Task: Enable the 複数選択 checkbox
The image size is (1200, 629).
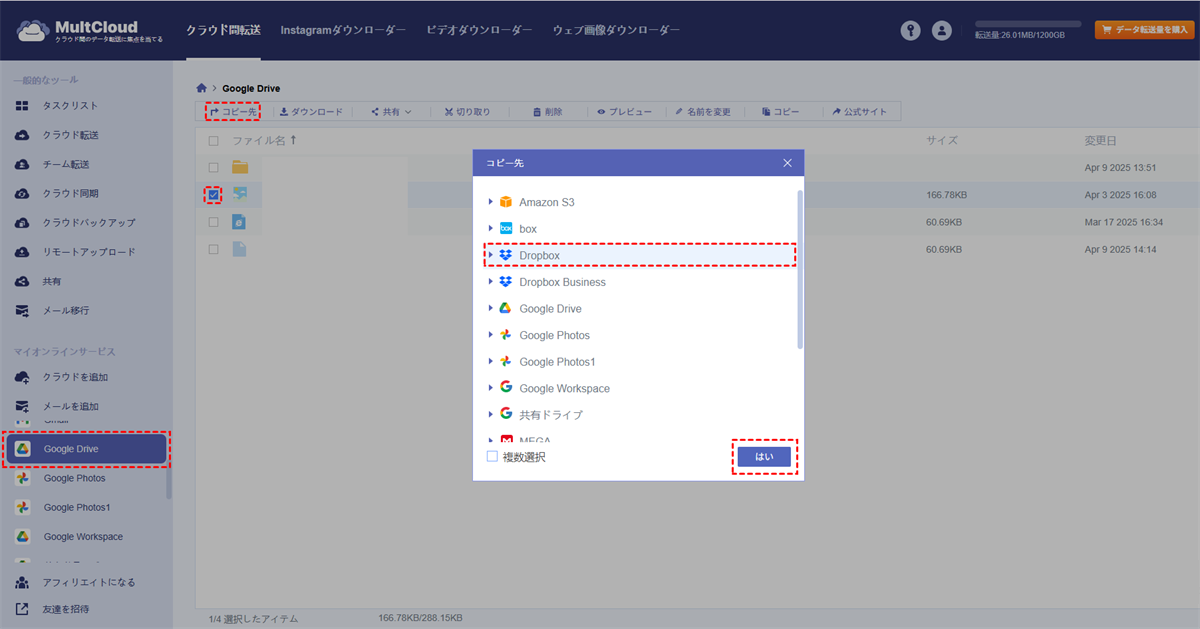Action: [x=492, y=456]
